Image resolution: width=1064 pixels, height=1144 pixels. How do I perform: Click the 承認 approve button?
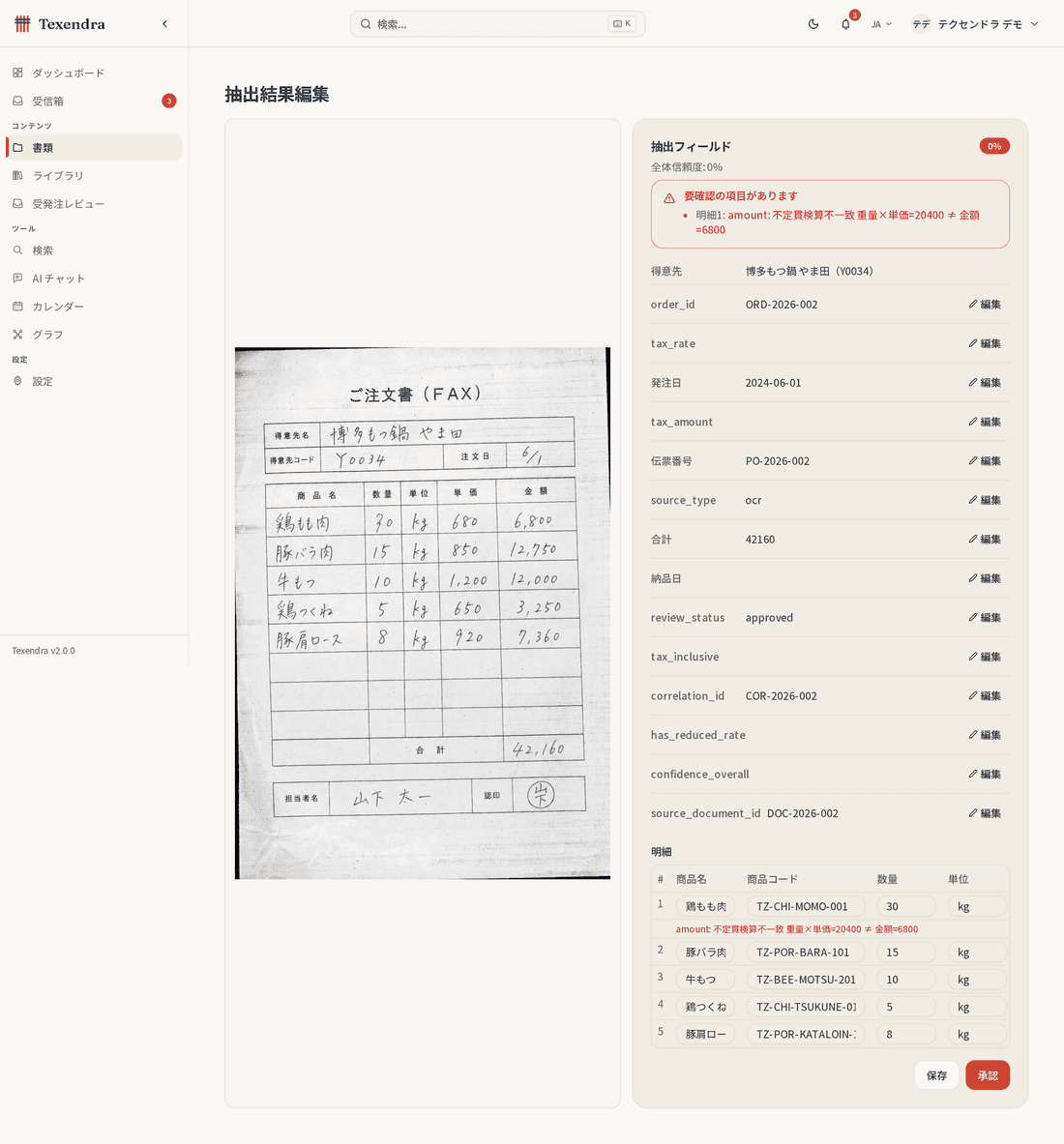988,1075
